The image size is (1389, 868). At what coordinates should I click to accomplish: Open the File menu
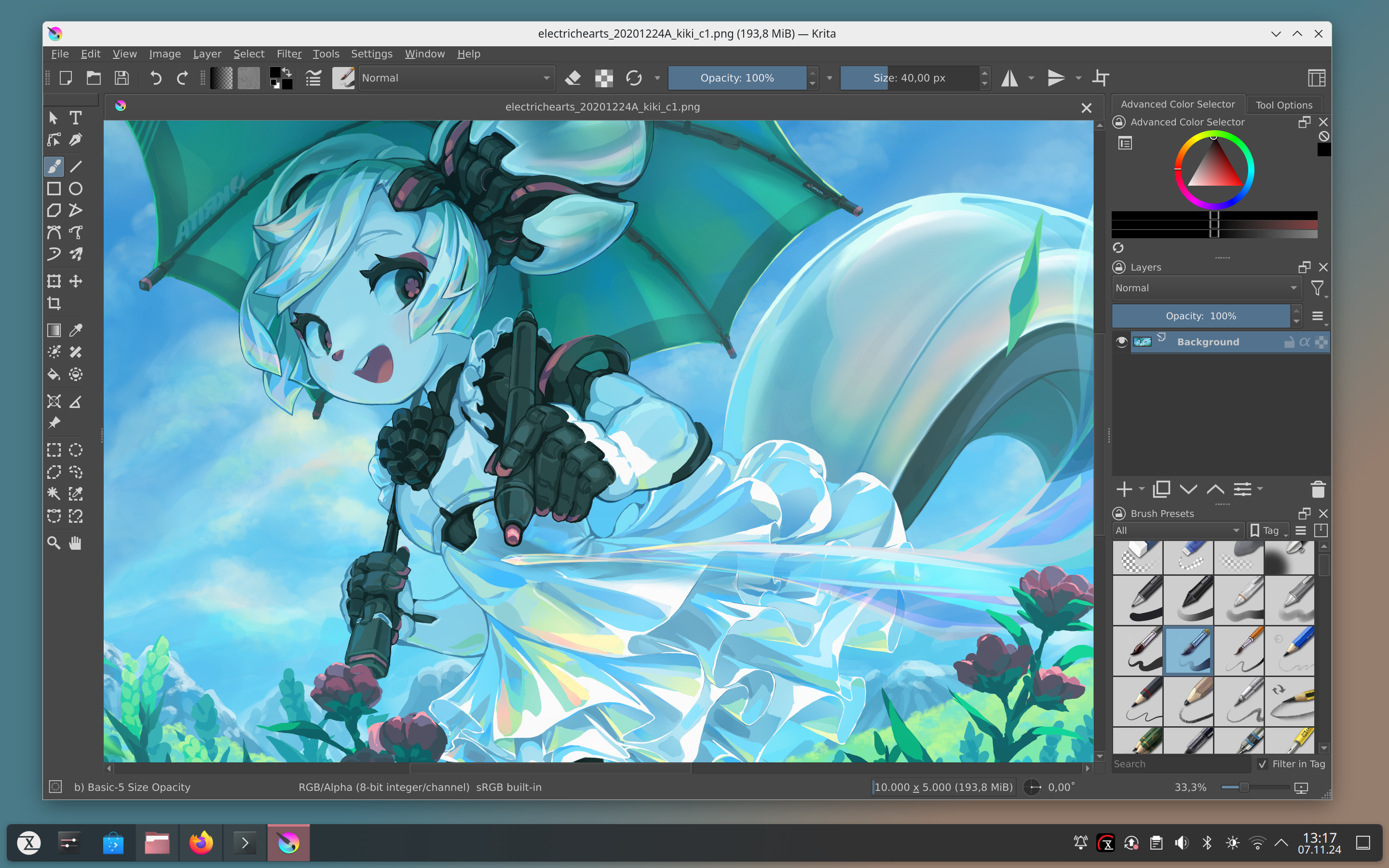click(60, 54)
